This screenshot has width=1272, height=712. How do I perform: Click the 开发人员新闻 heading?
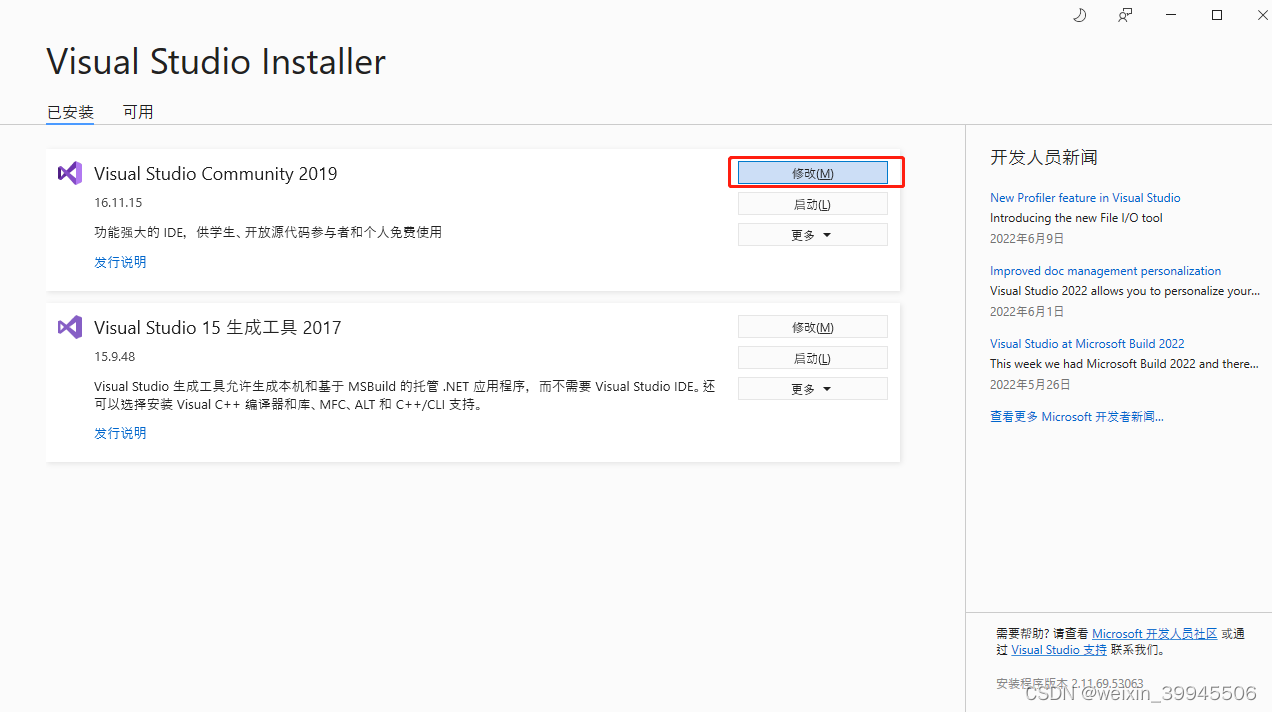(x=1044, y=157)
